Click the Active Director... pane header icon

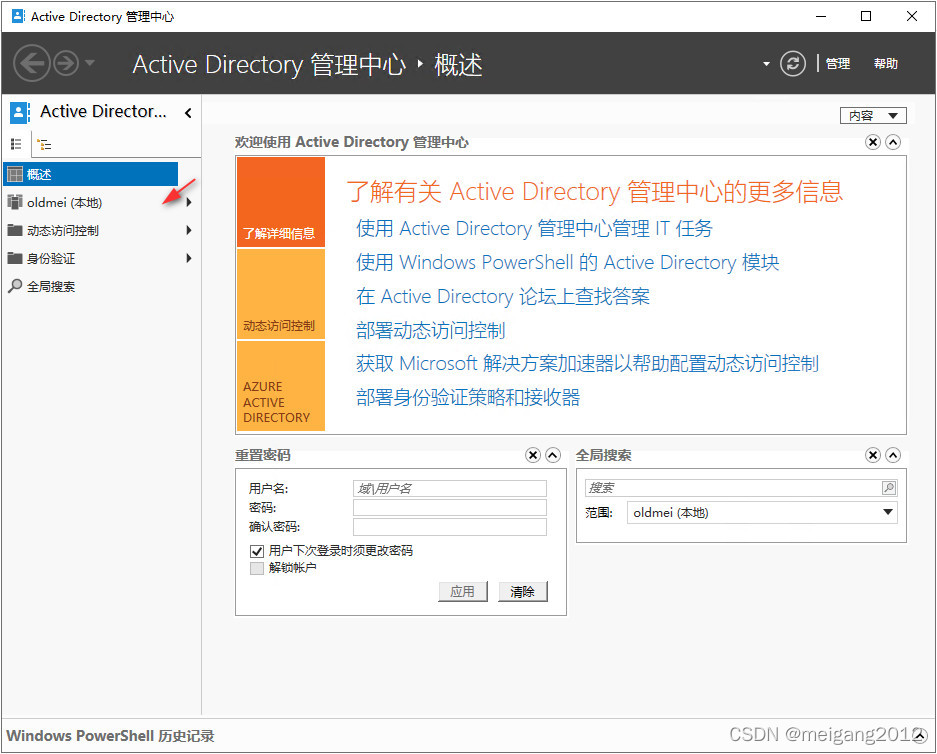tap(20, 112)
